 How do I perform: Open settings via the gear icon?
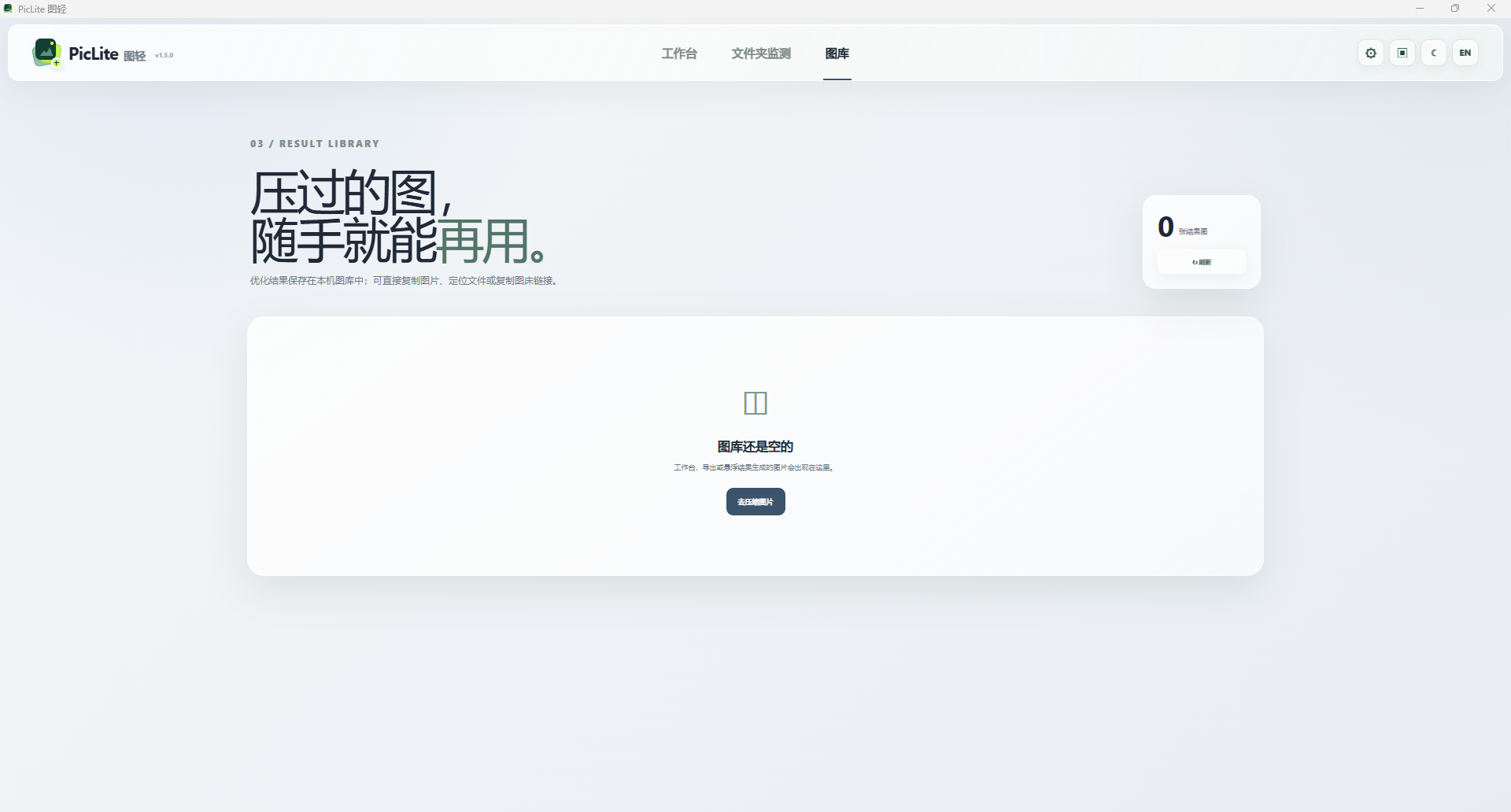1371,53
